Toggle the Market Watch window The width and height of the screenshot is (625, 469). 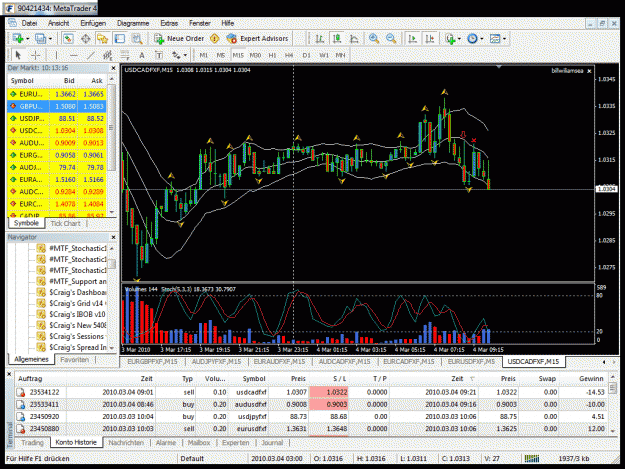(68, 39)
